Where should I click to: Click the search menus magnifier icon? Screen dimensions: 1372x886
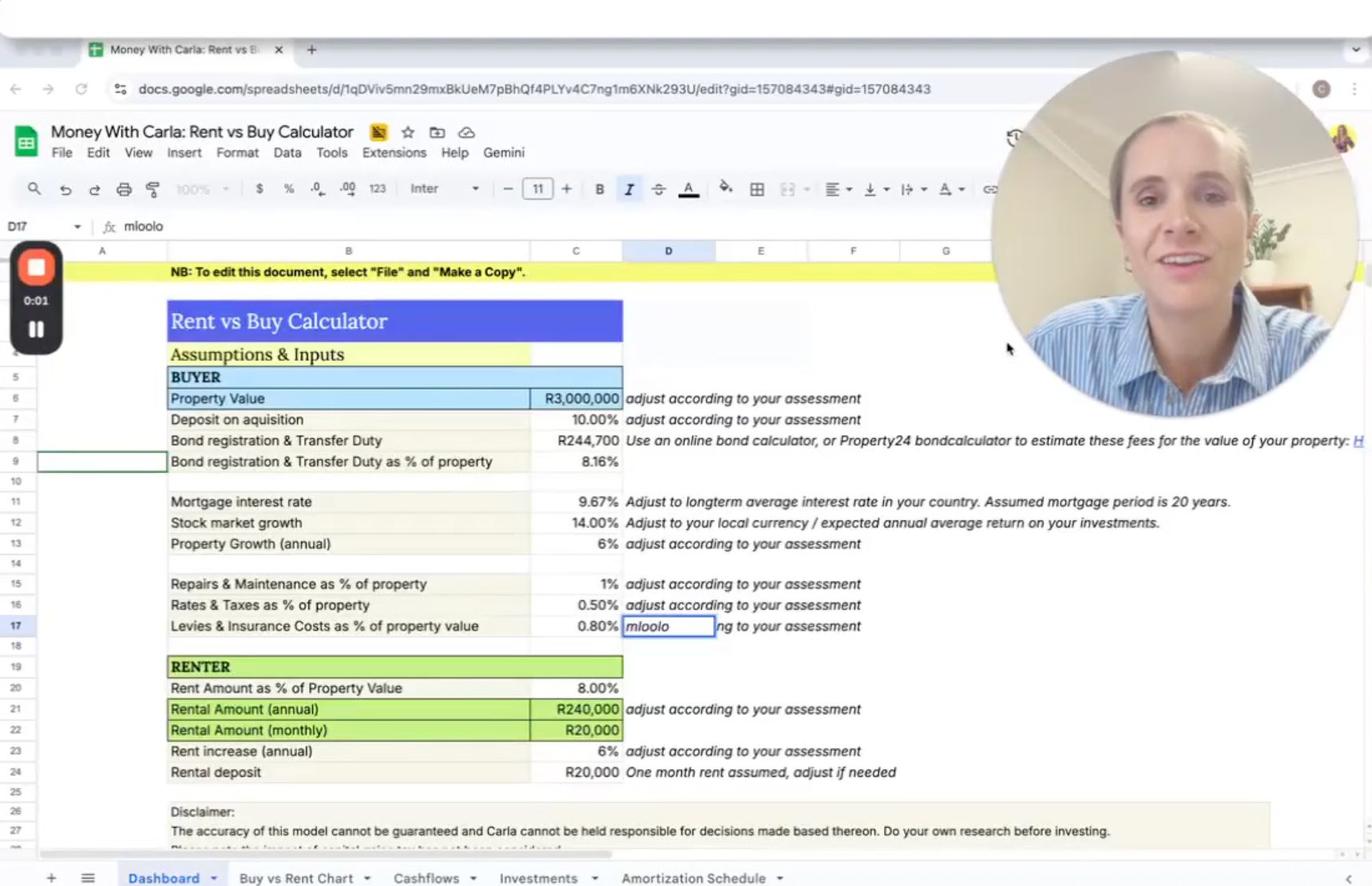34,189
